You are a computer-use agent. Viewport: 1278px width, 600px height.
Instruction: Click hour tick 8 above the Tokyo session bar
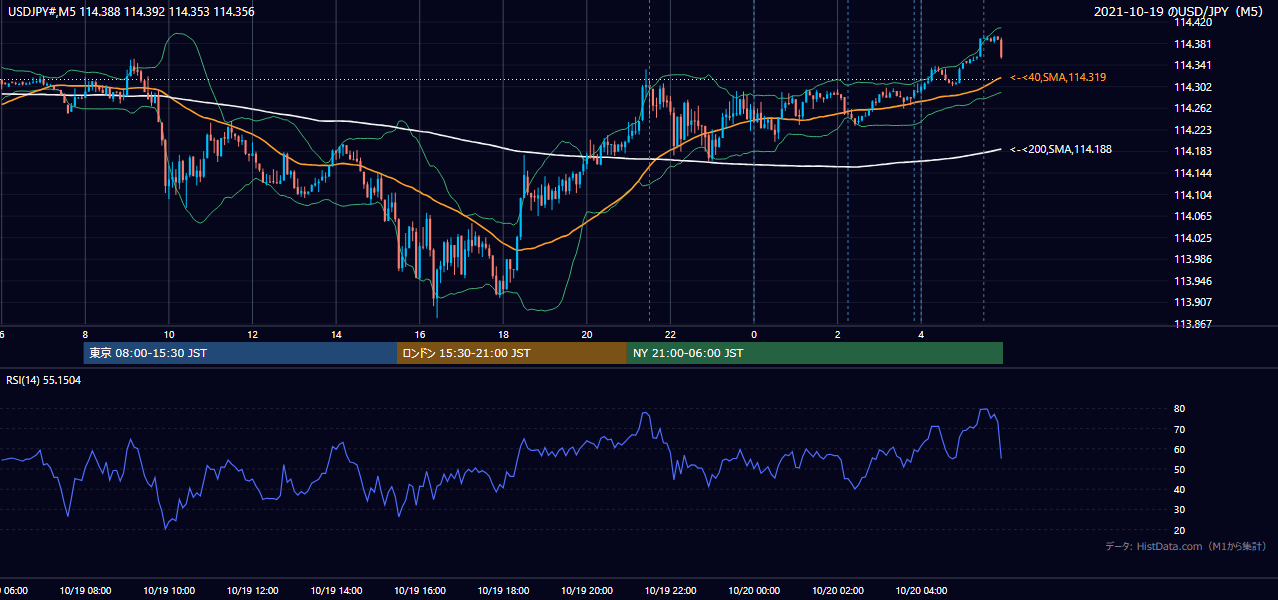pos(85,334)
